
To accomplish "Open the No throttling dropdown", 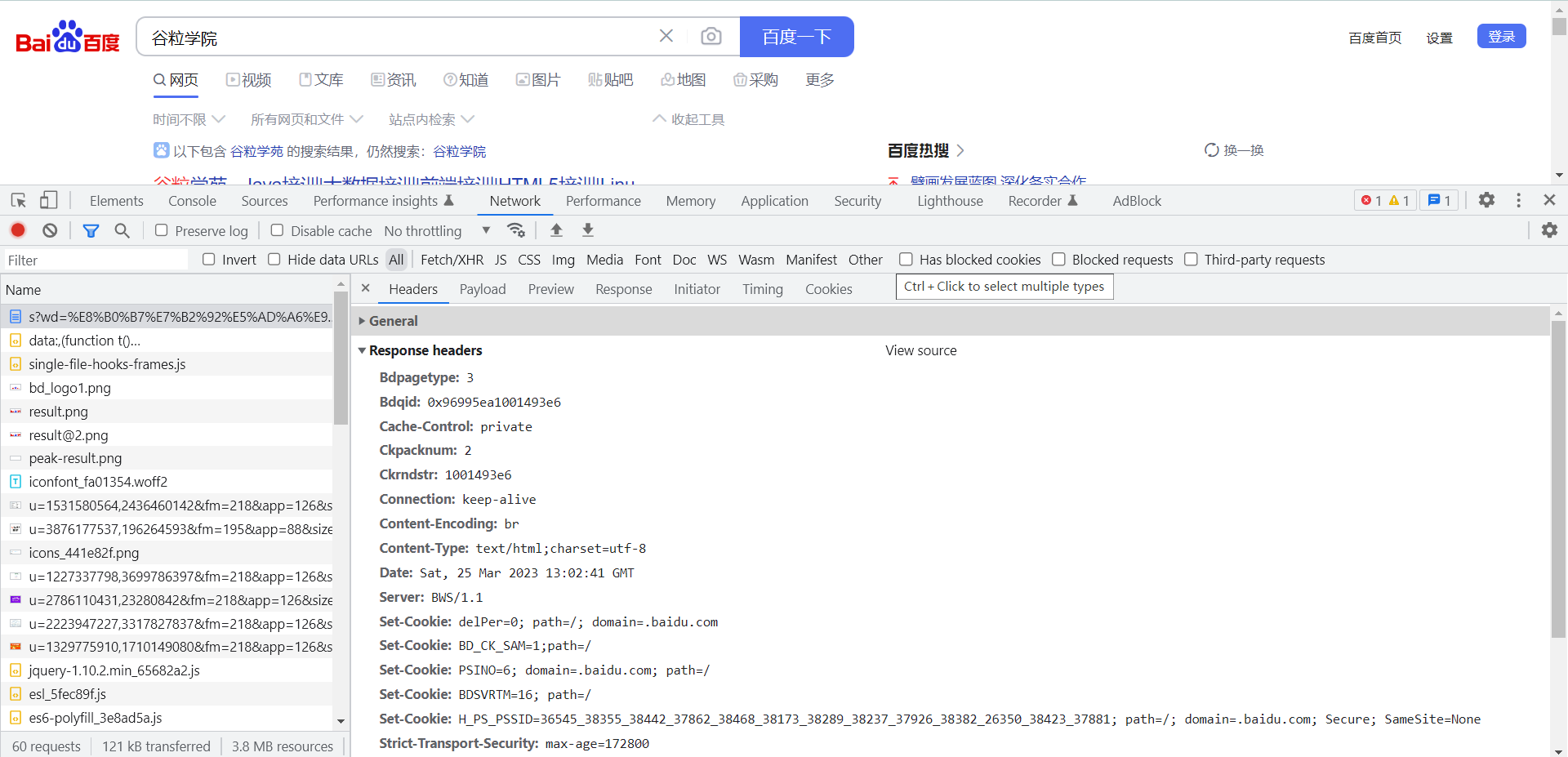I will pyautogui.click(x=437, y=231).
